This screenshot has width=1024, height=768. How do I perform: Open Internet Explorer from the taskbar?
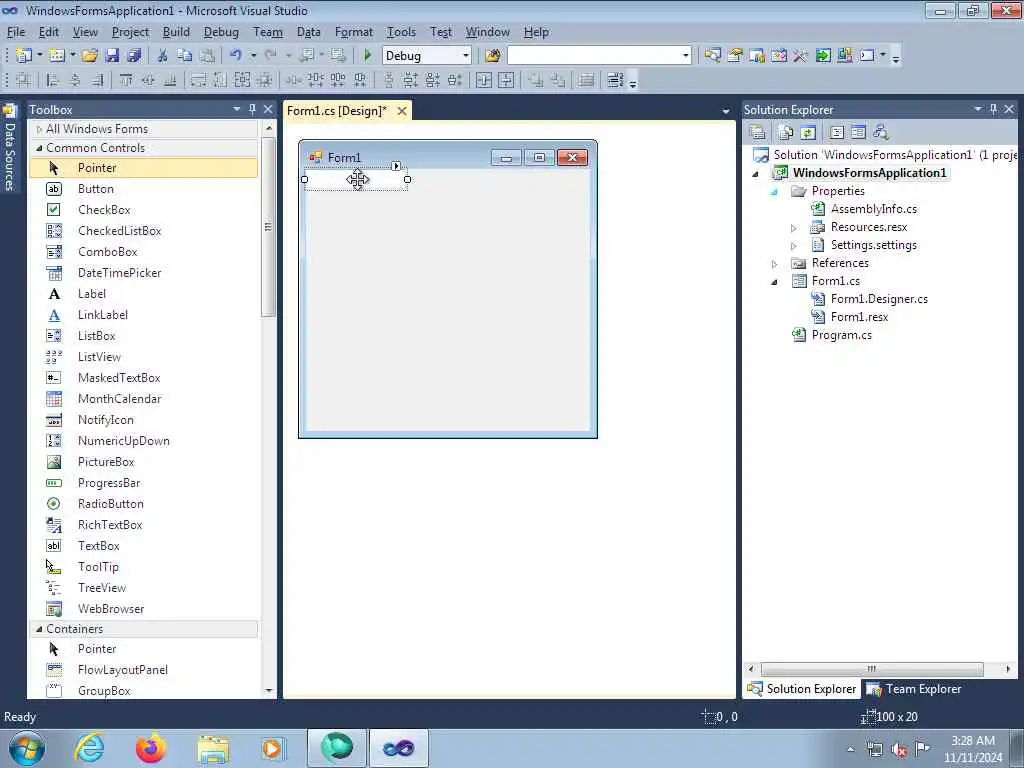(89, 748)
